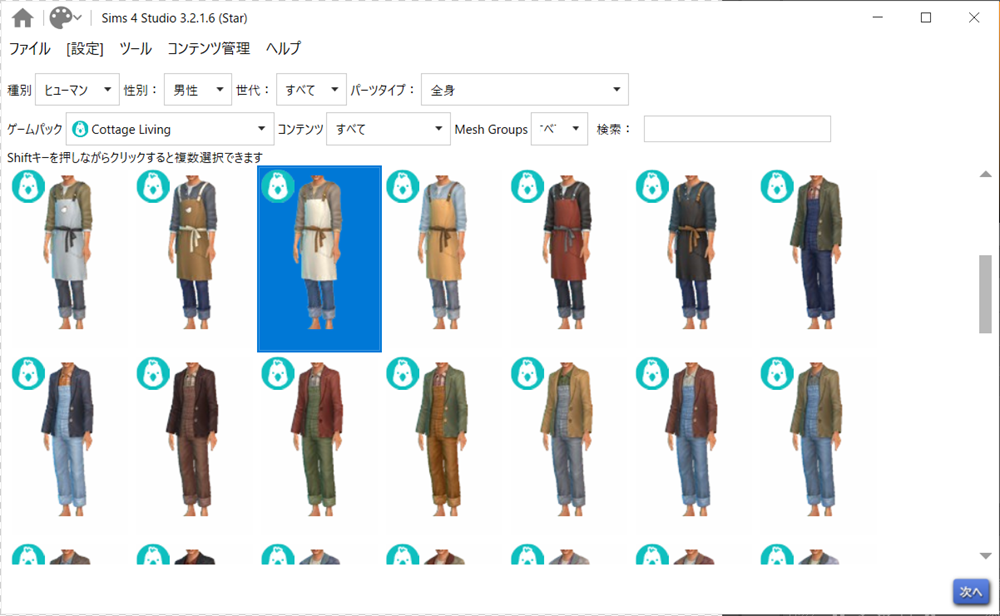
Task: Click chicken pack icon on red apron outfit
Action: click(527, 186)
